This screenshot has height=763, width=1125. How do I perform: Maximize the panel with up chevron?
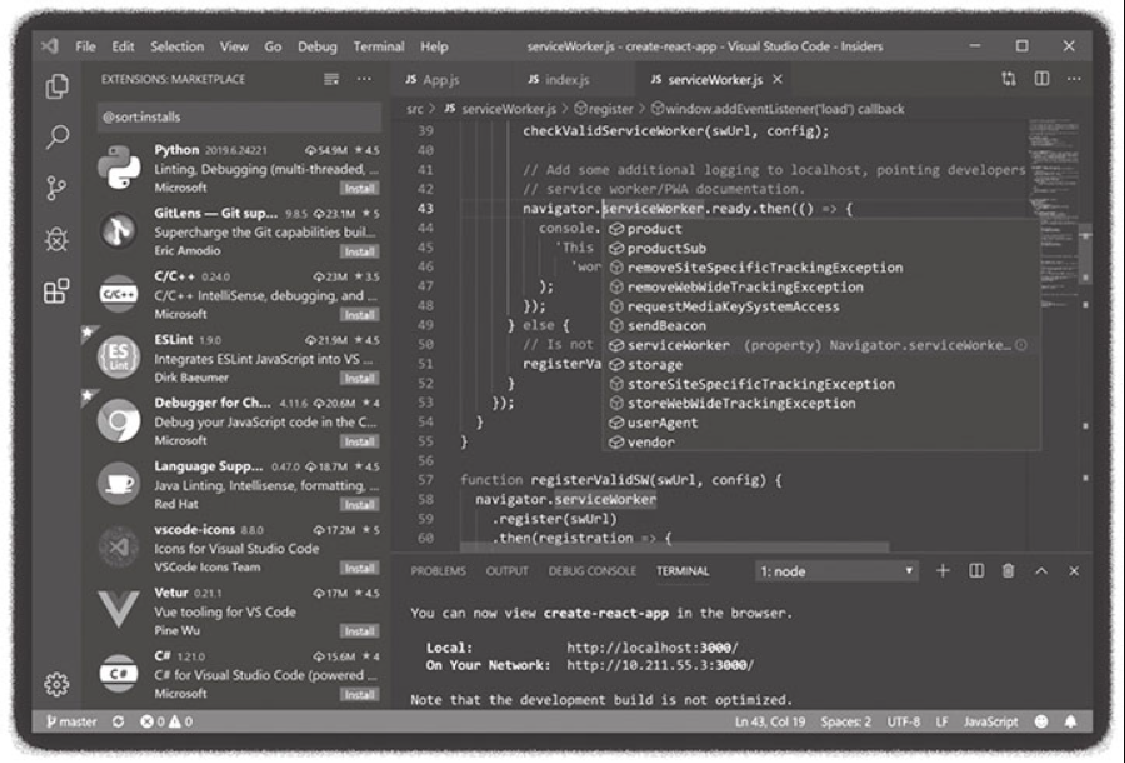point(1041,571)
